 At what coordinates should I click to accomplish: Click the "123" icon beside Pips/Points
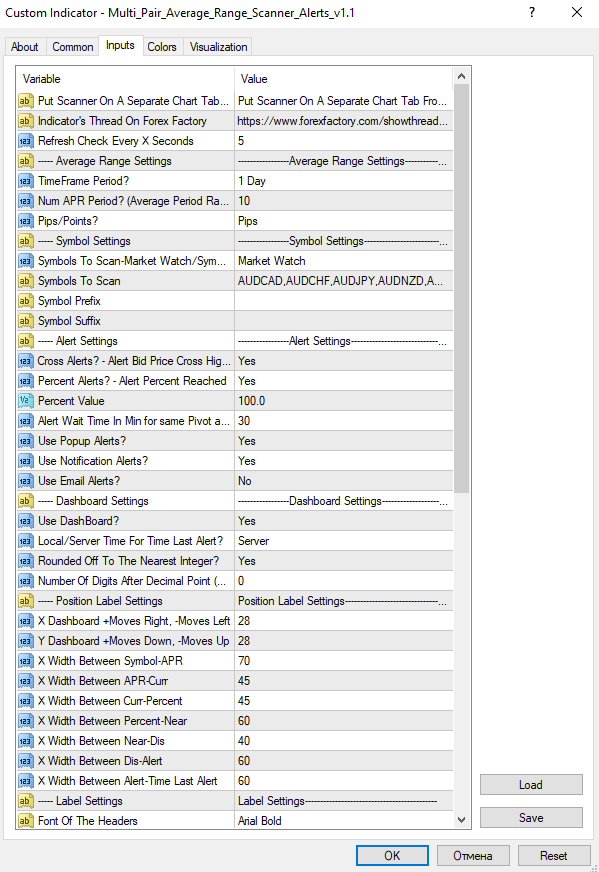[23, 221]
